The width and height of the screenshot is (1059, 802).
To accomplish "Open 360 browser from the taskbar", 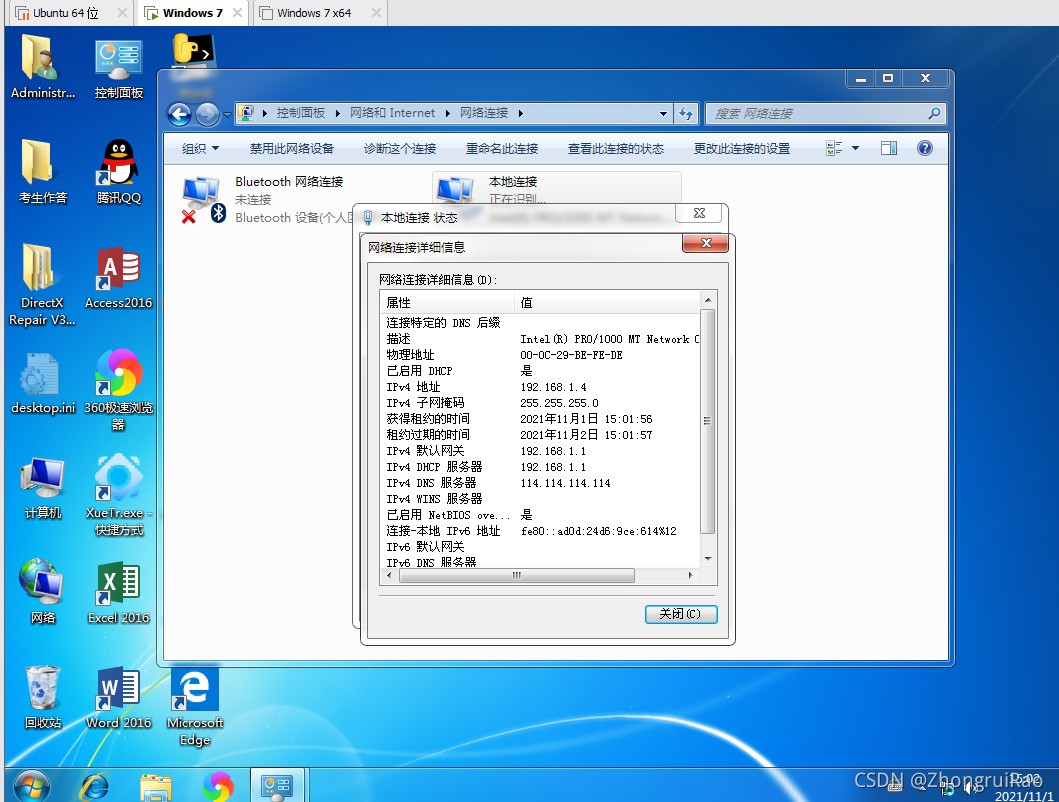I will click(217, 786).
